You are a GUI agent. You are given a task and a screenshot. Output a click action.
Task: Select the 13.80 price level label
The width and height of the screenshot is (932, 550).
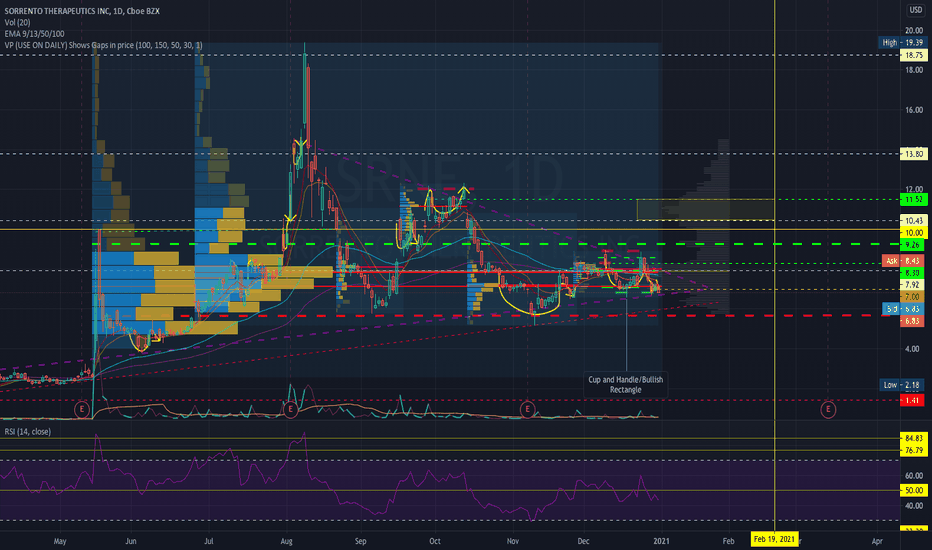click(x=914, y=153)
